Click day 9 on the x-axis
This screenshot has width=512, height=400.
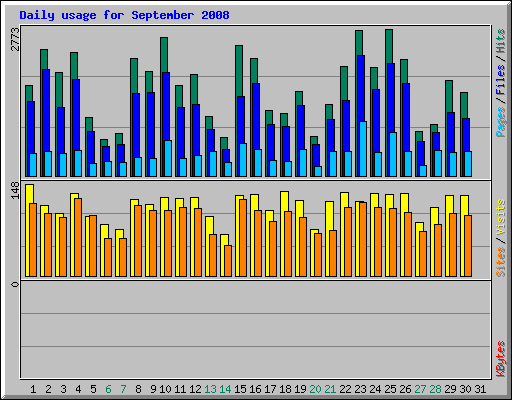(153, 389)
